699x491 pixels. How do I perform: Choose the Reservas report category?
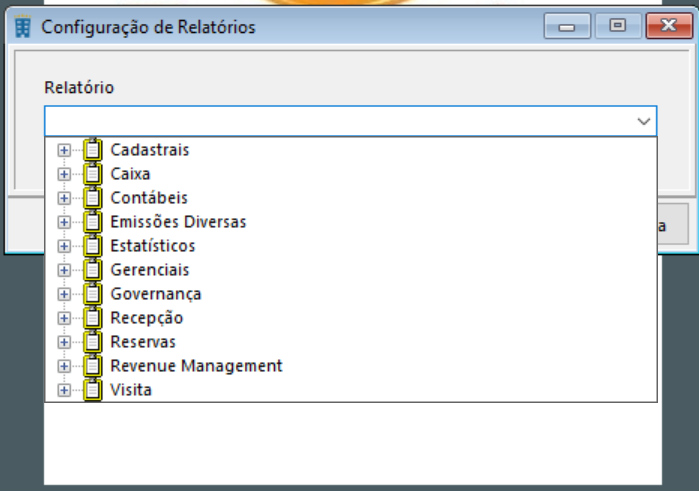click(x=143, y=342)
